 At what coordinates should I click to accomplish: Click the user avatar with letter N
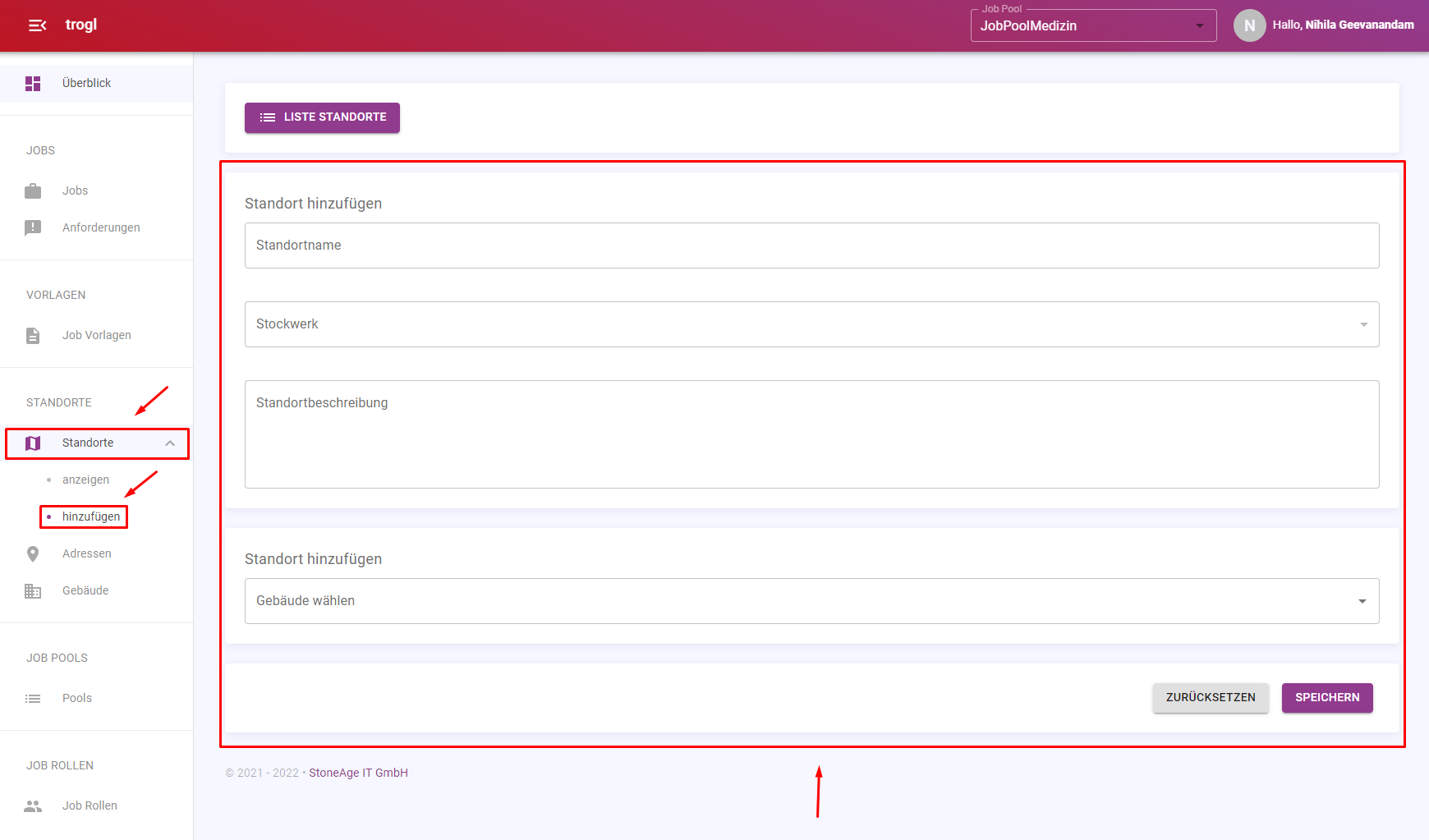[x=1249, y=25]
